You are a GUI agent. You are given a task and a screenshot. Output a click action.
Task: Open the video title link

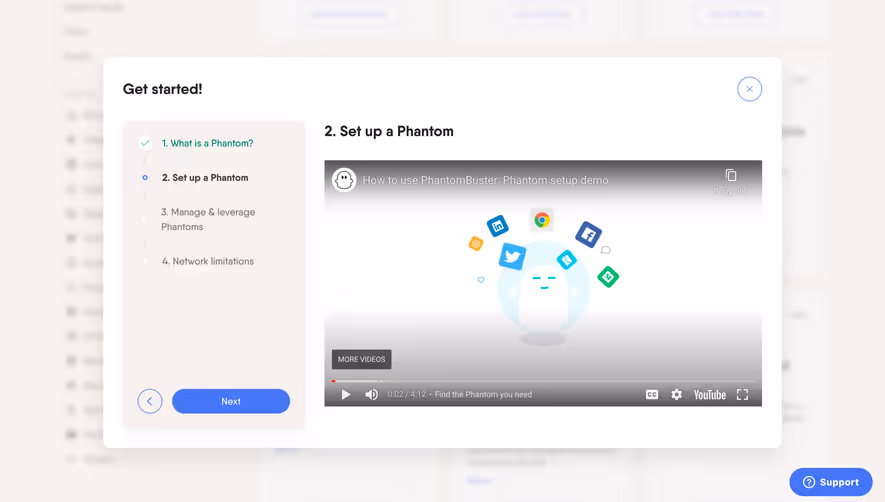click(x=485, y=180)
